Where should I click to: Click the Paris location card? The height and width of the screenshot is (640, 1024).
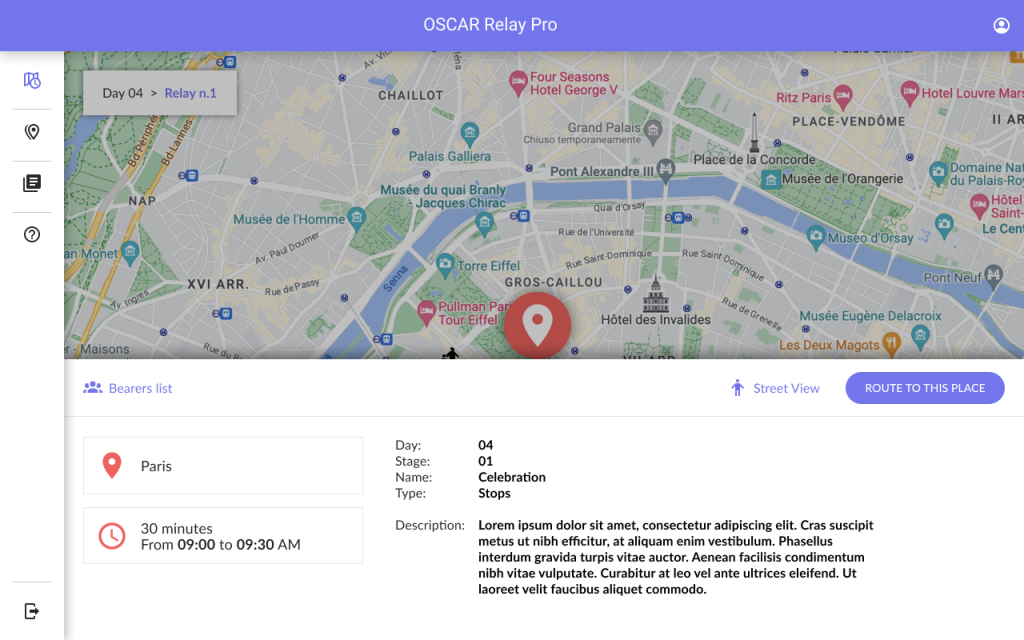(223, 466)
